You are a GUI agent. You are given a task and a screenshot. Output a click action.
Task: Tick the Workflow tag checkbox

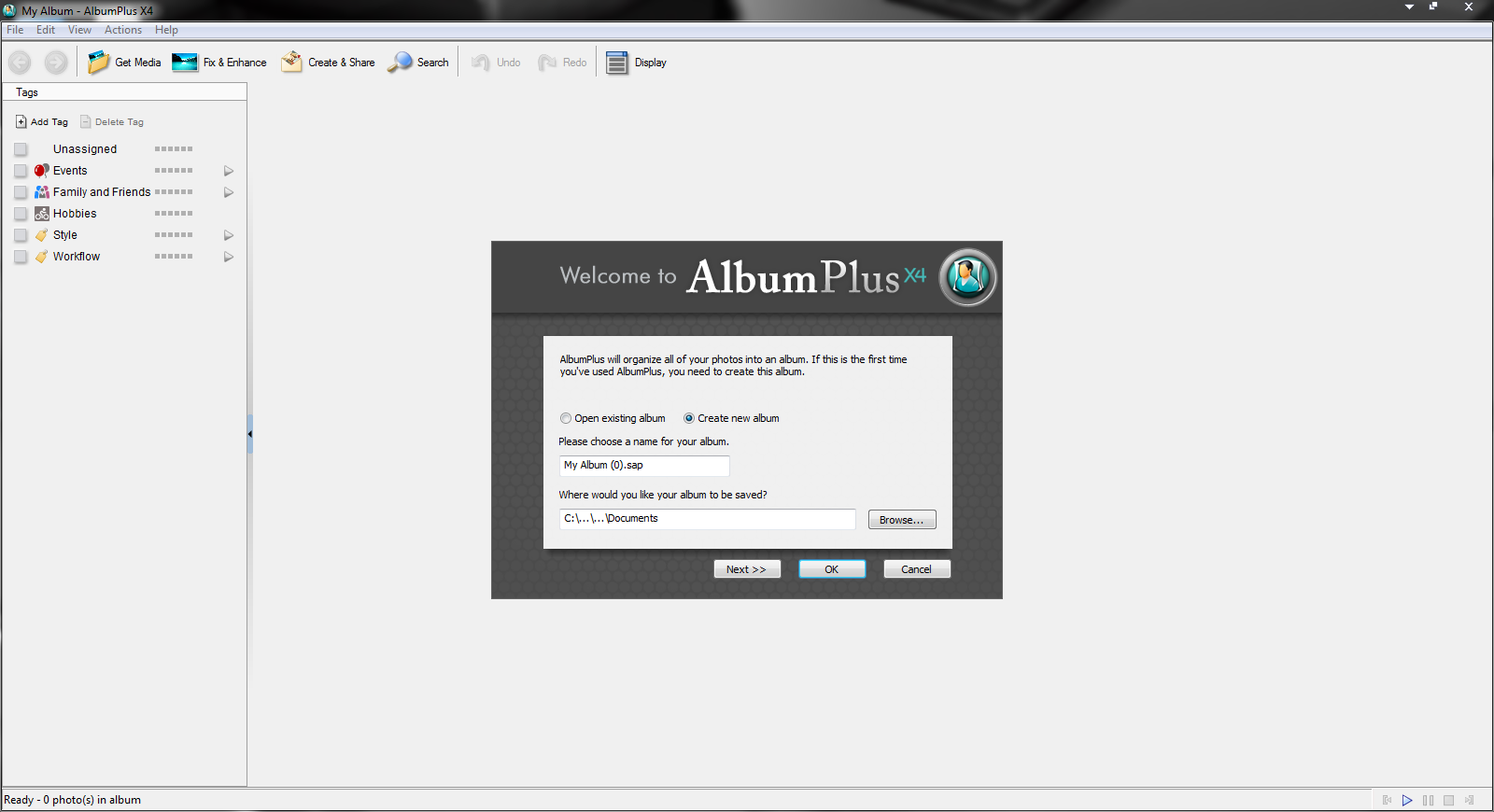(x=21, y=257)
